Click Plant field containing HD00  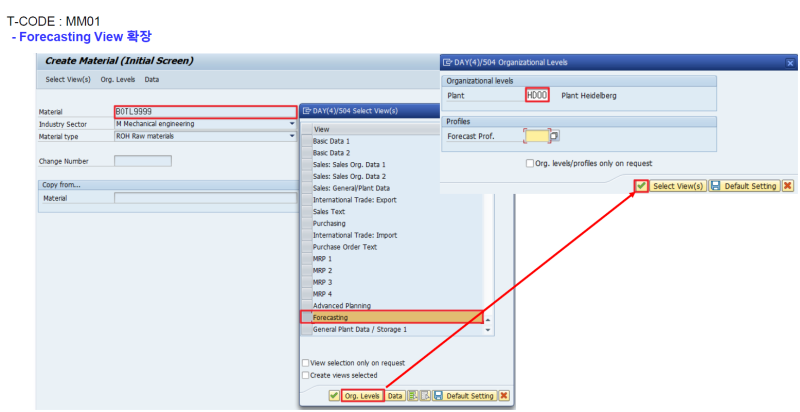pos(537,95)
